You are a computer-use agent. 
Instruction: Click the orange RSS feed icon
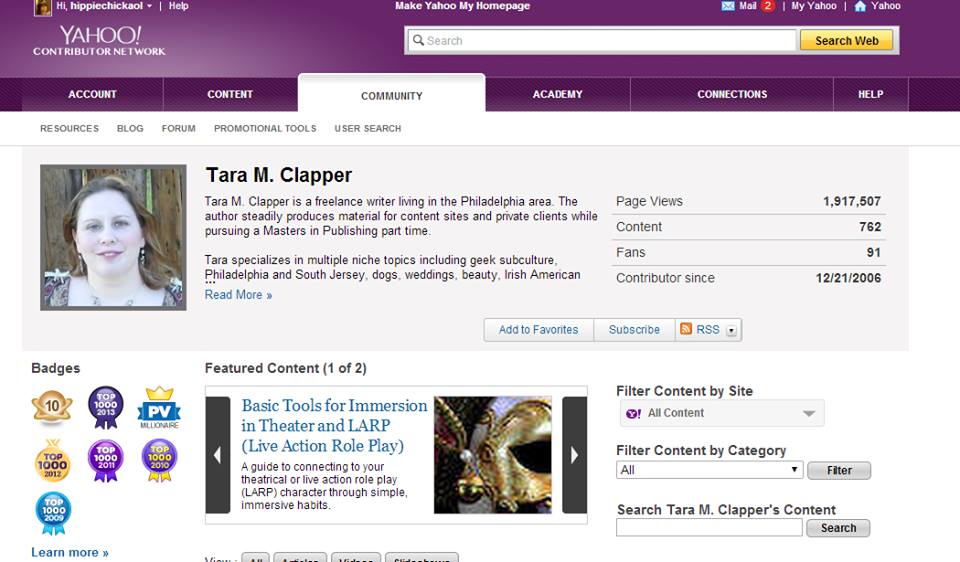coord(686,329)
